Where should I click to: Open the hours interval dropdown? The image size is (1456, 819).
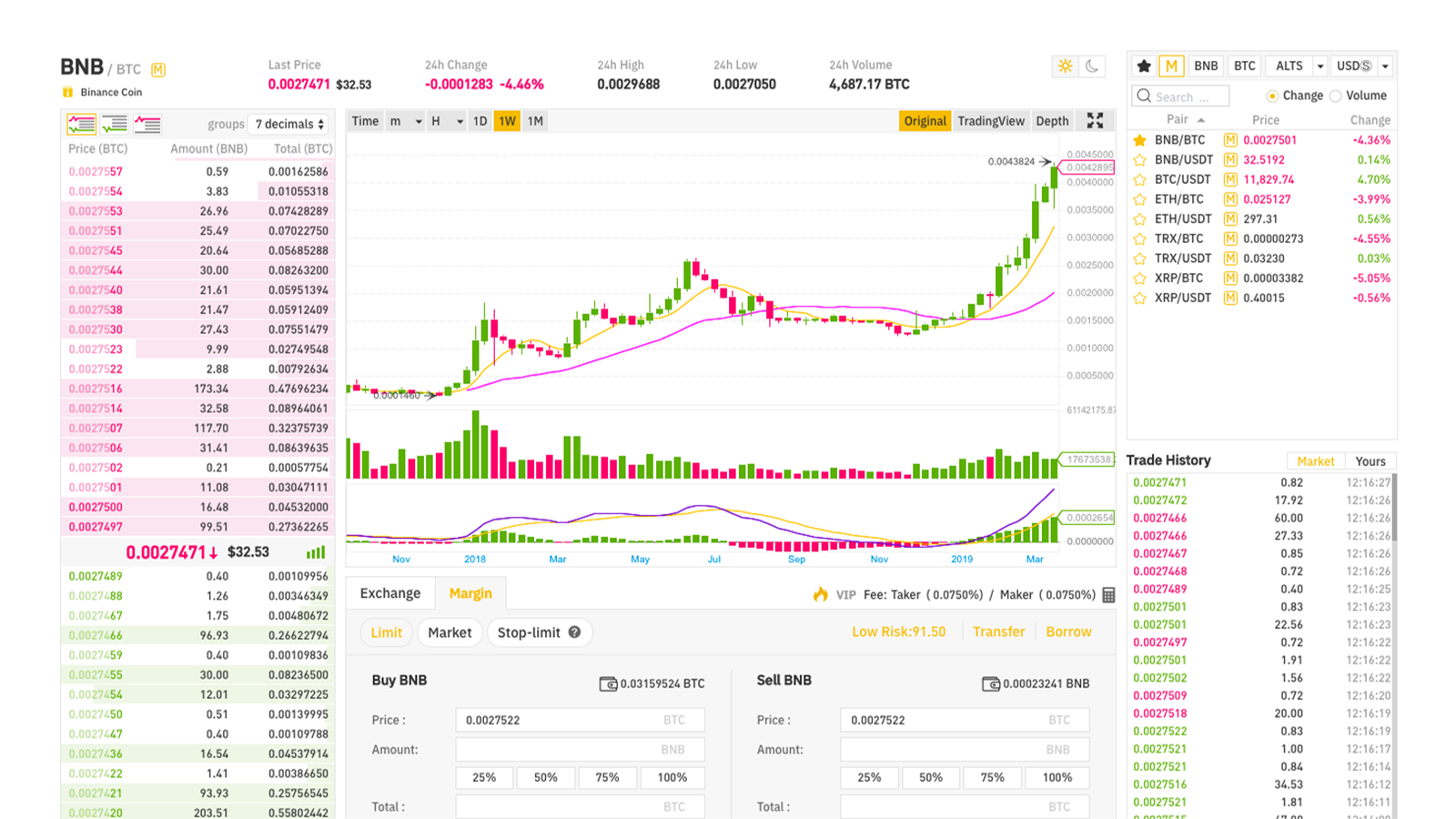447,121
